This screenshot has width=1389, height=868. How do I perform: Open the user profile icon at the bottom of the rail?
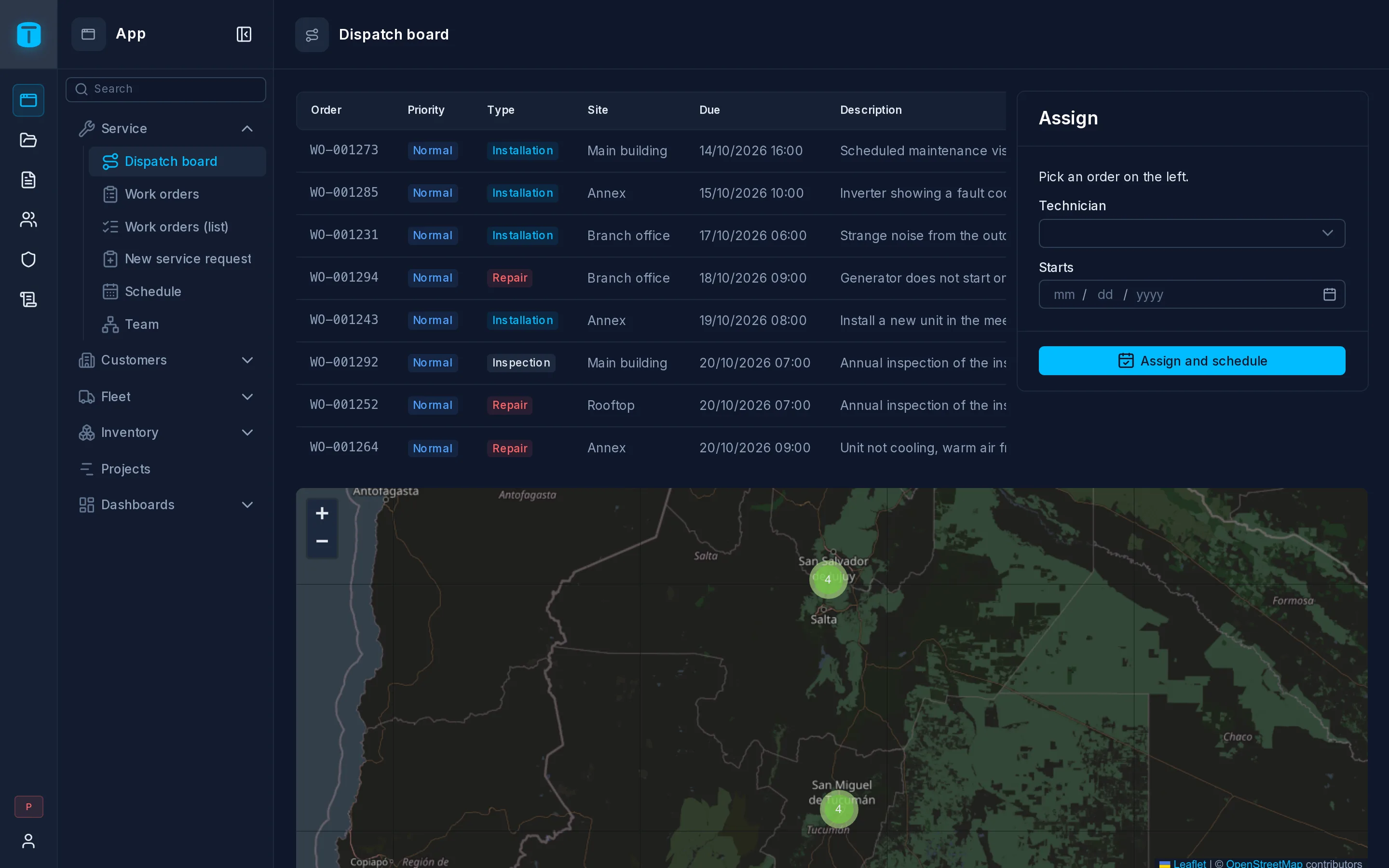pyautogui.click(x=28, y=841)
